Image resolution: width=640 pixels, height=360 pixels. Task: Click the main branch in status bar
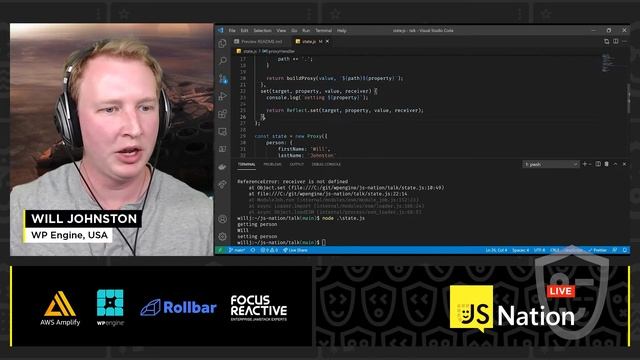tap(237, 250)
